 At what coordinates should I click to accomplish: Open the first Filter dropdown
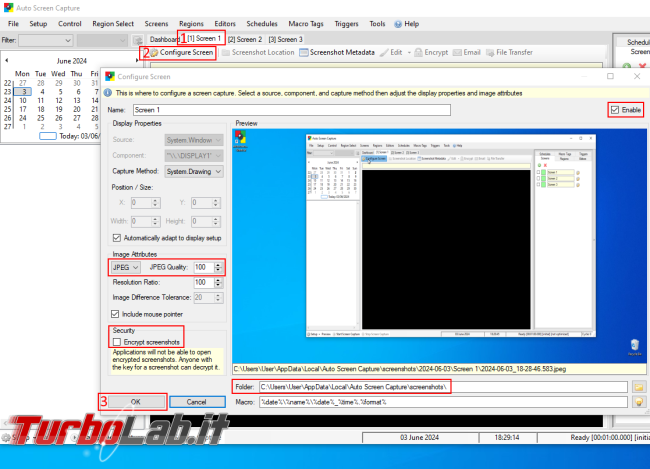(46, 40)
